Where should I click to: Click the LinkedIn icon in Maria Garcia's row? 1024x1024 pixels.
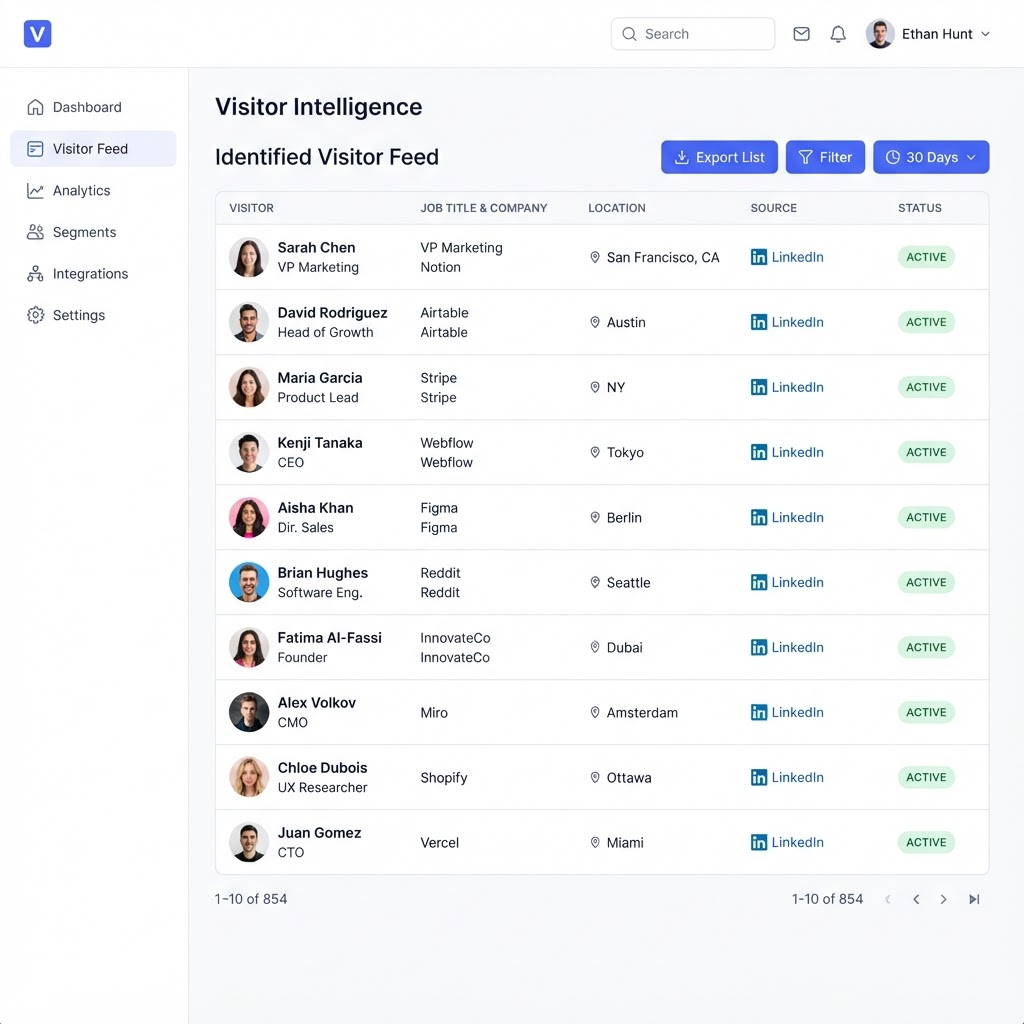coord(759,387)
